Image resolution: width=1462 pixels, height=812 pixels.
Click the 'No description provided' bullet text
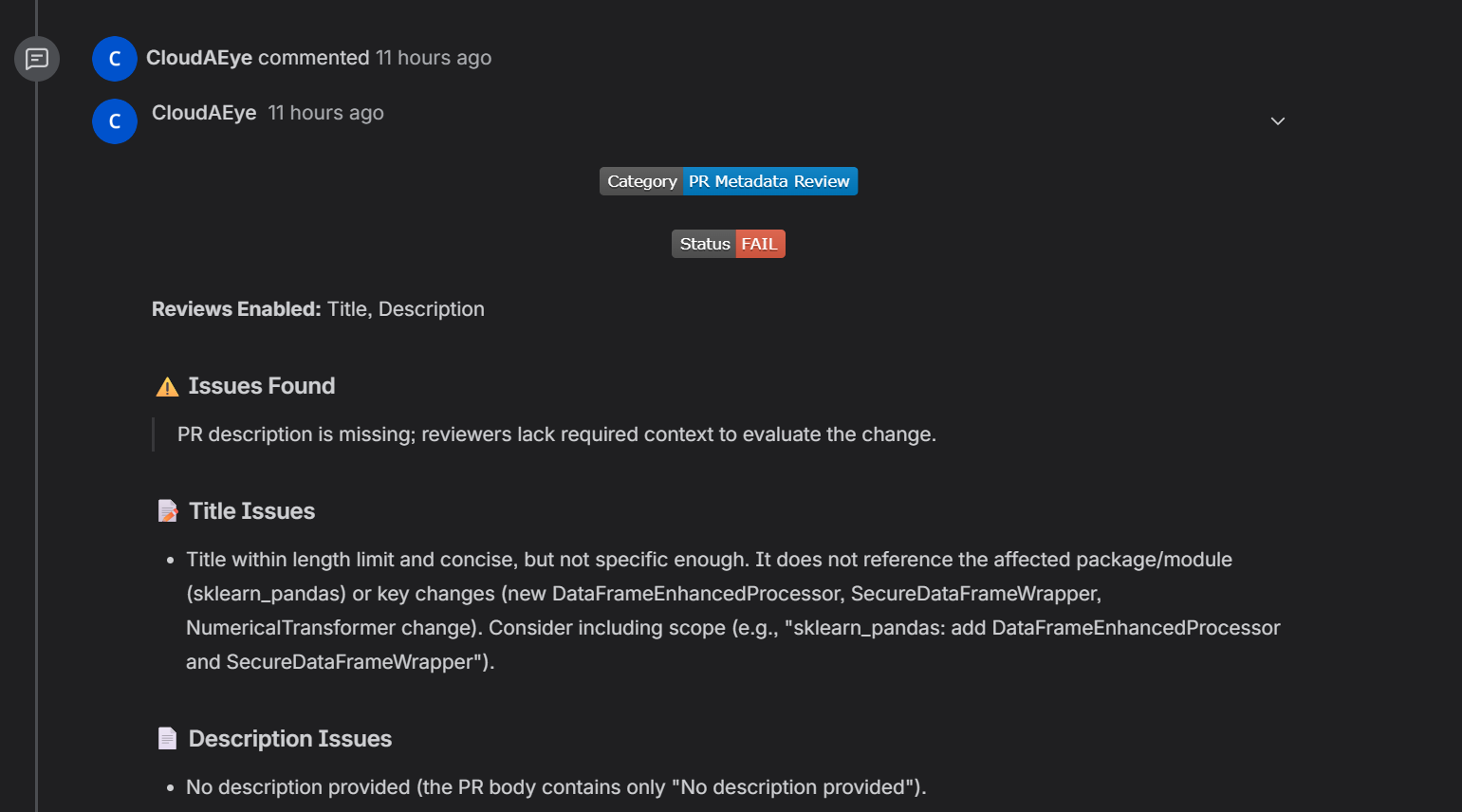(555, 787)
